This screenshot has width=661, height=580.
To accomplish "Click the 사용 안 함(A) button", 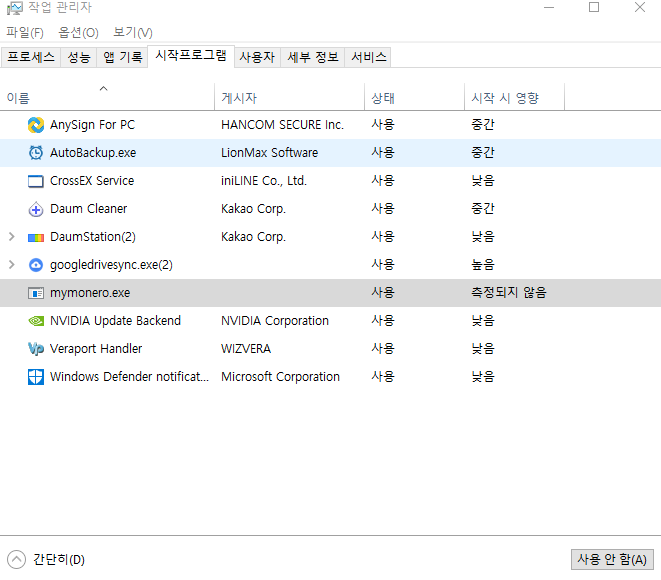I will pos(612,559).
